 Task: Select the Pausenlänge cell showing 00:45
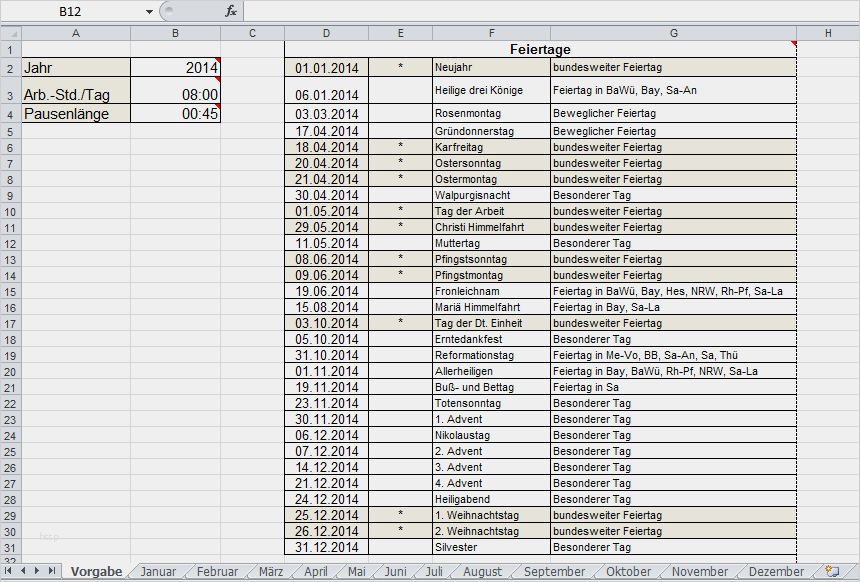pos(175,114)
